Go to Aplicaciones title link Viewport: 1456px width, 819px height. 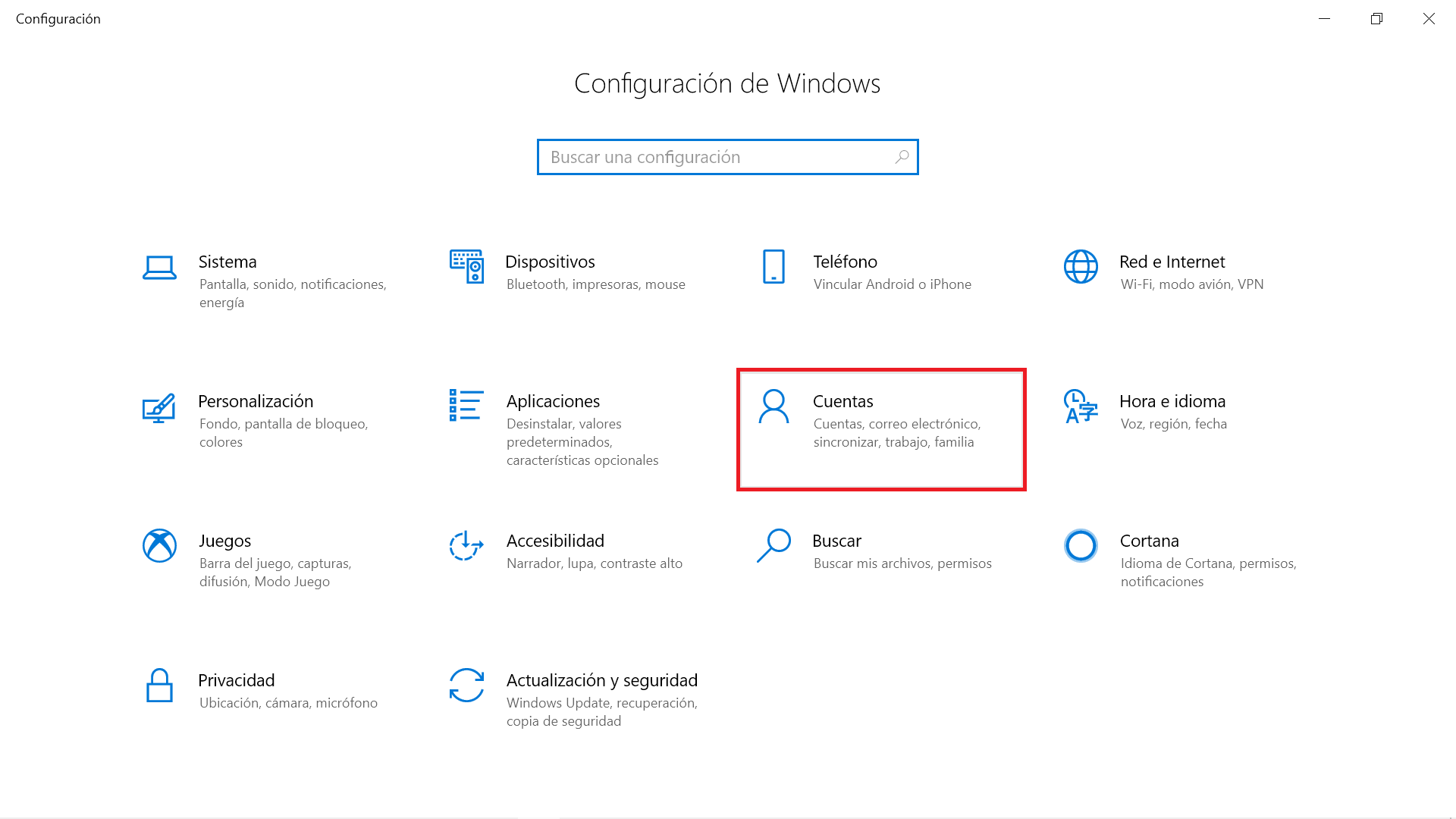click(553, 401)
